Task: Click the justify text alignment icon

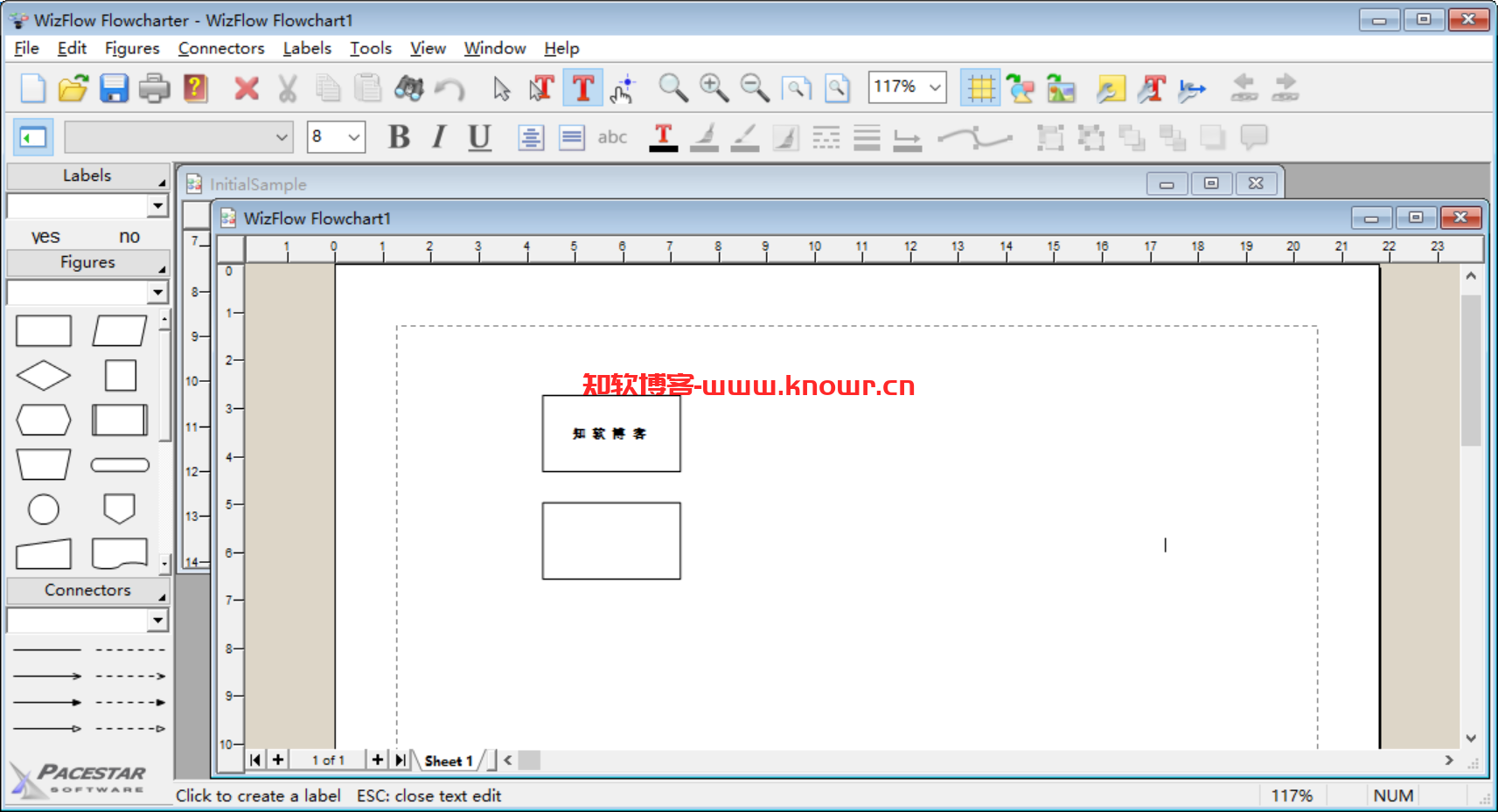Action: [572, 137]
